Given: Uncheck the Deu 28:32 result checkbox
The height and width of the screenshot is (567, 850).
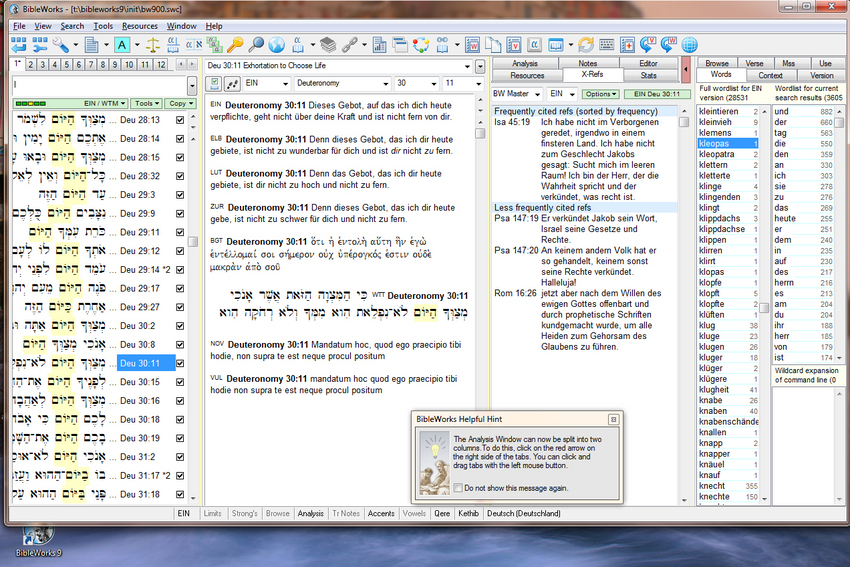Looking at the screenshot, I should point(180,176).
